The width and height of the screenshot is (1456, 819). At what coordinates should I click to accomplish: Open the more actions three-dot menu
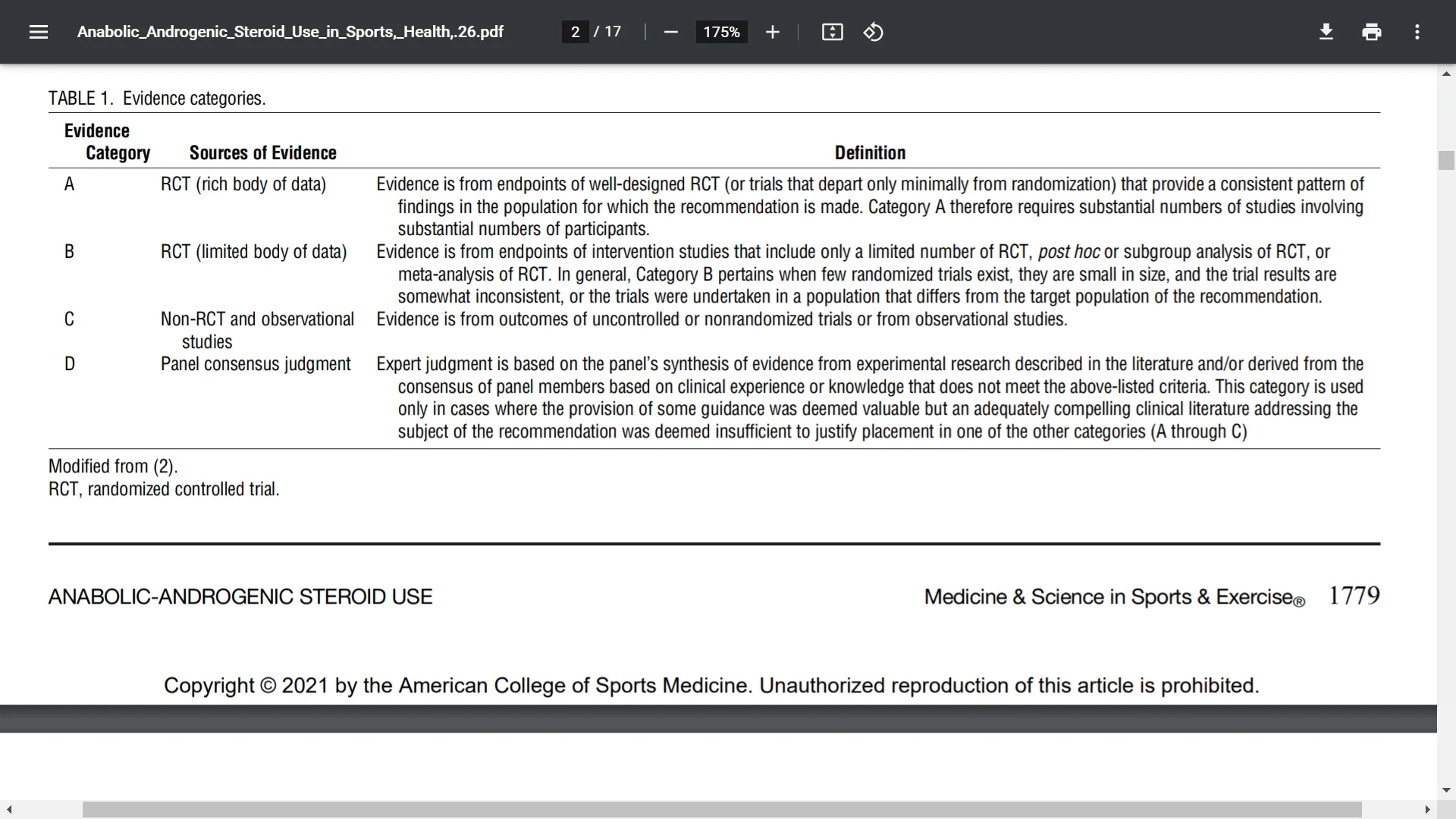pyautogui.click(x=1417, y=32)
